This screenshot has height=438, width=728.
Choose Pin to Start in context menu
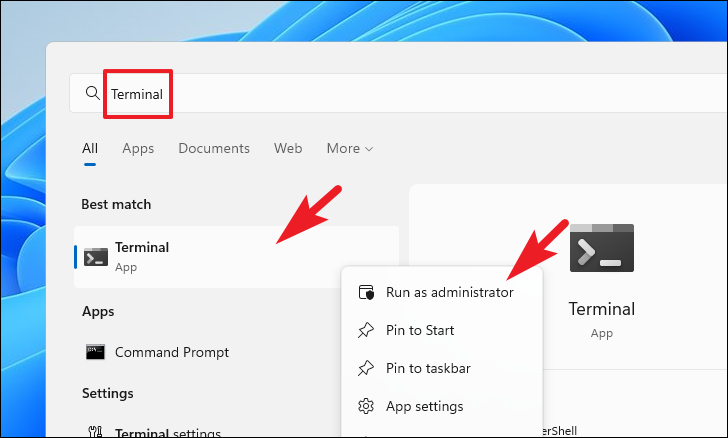[x=442, y=330]
